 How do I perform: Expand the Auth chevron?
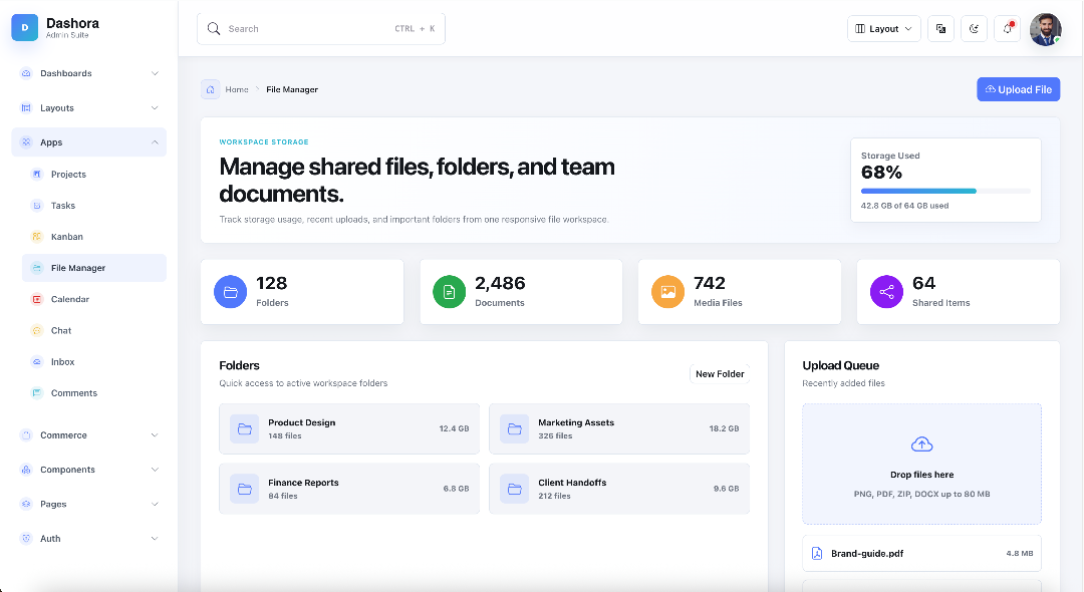point(155,539)
